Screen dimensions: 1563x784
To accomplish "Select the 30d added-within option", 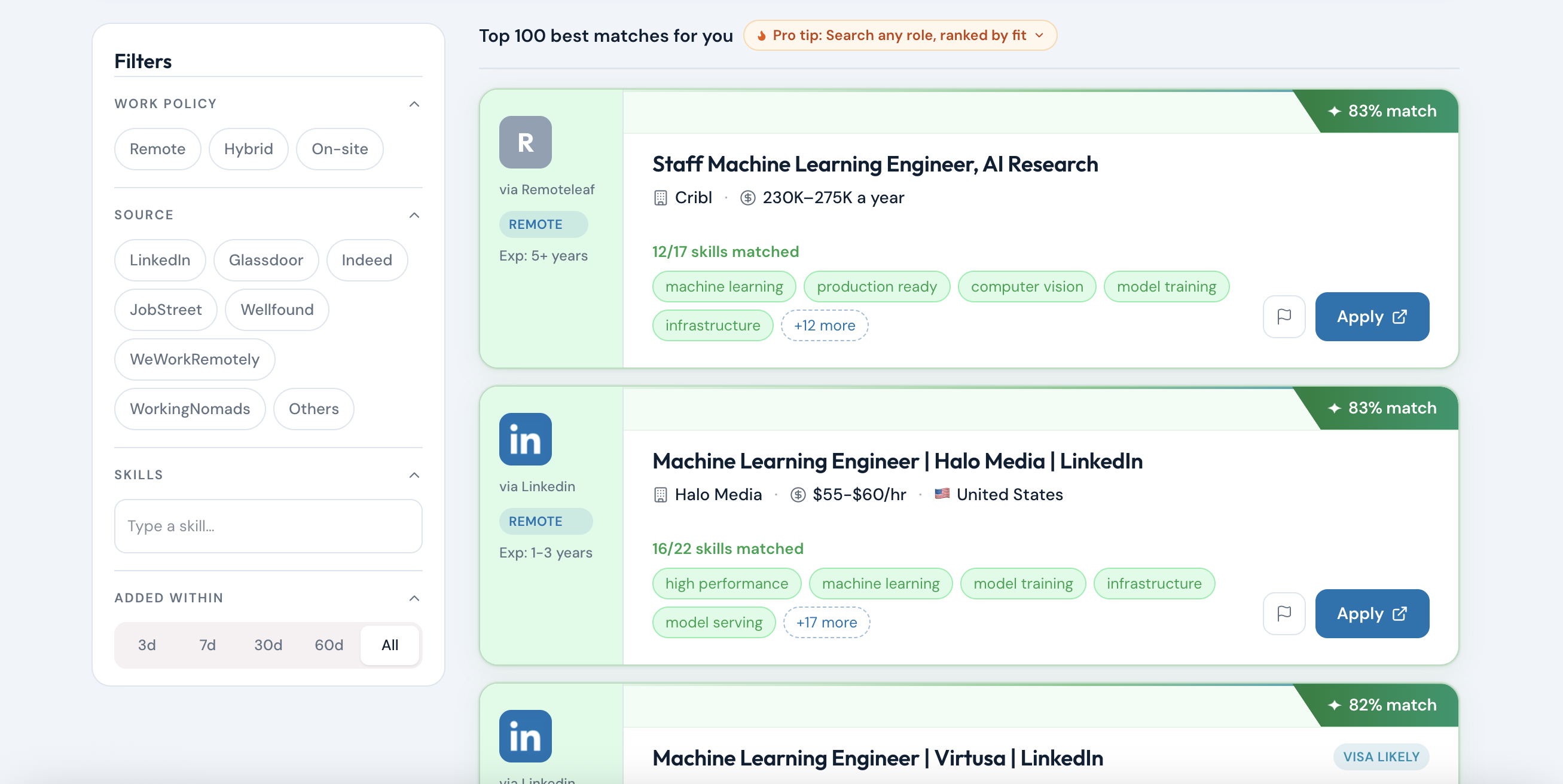I will (x=268, y=645).
